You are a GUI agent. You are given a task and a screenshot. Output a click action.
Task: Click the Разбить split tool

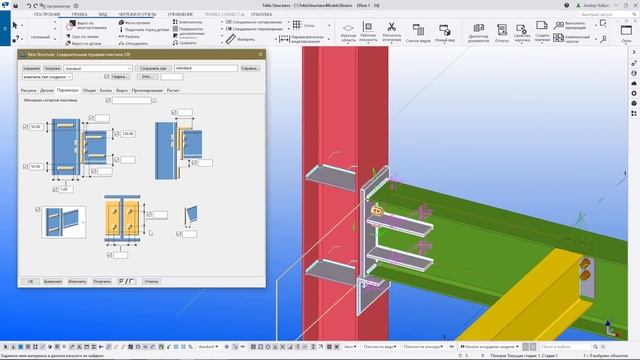pyautogui.click(x=129, y=36)
